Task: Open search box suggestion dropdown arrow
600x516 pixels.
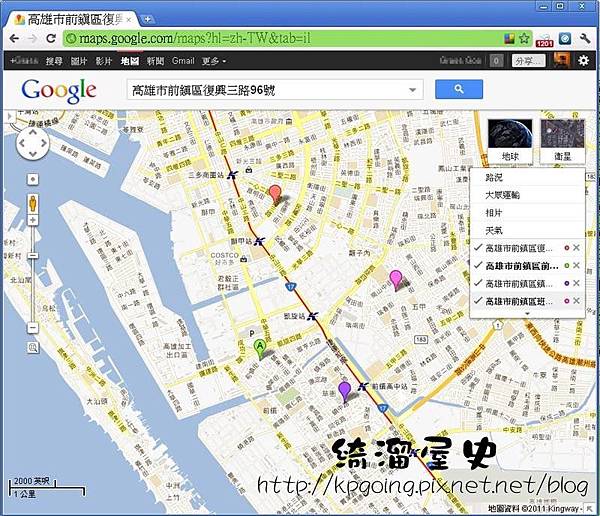Action: 412,90
